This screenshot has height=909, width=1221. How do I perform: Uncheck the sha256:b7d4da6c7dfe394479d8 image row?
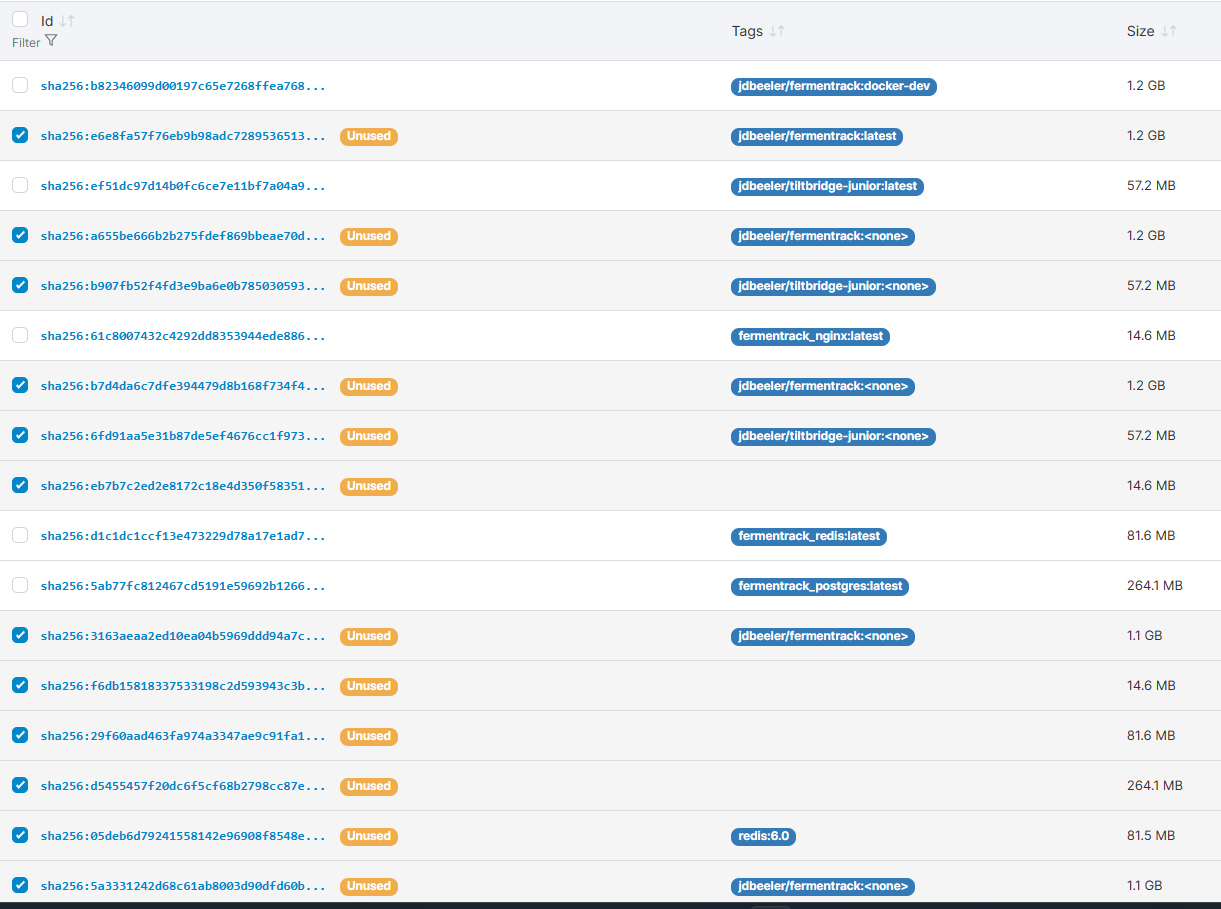pos(20,385)
